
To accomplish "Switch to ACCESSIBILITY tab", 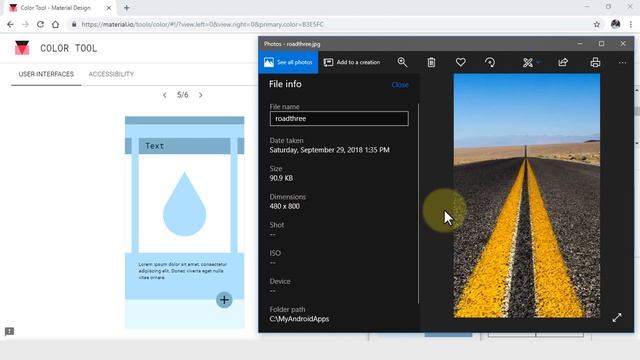I will tap(111, 74).
